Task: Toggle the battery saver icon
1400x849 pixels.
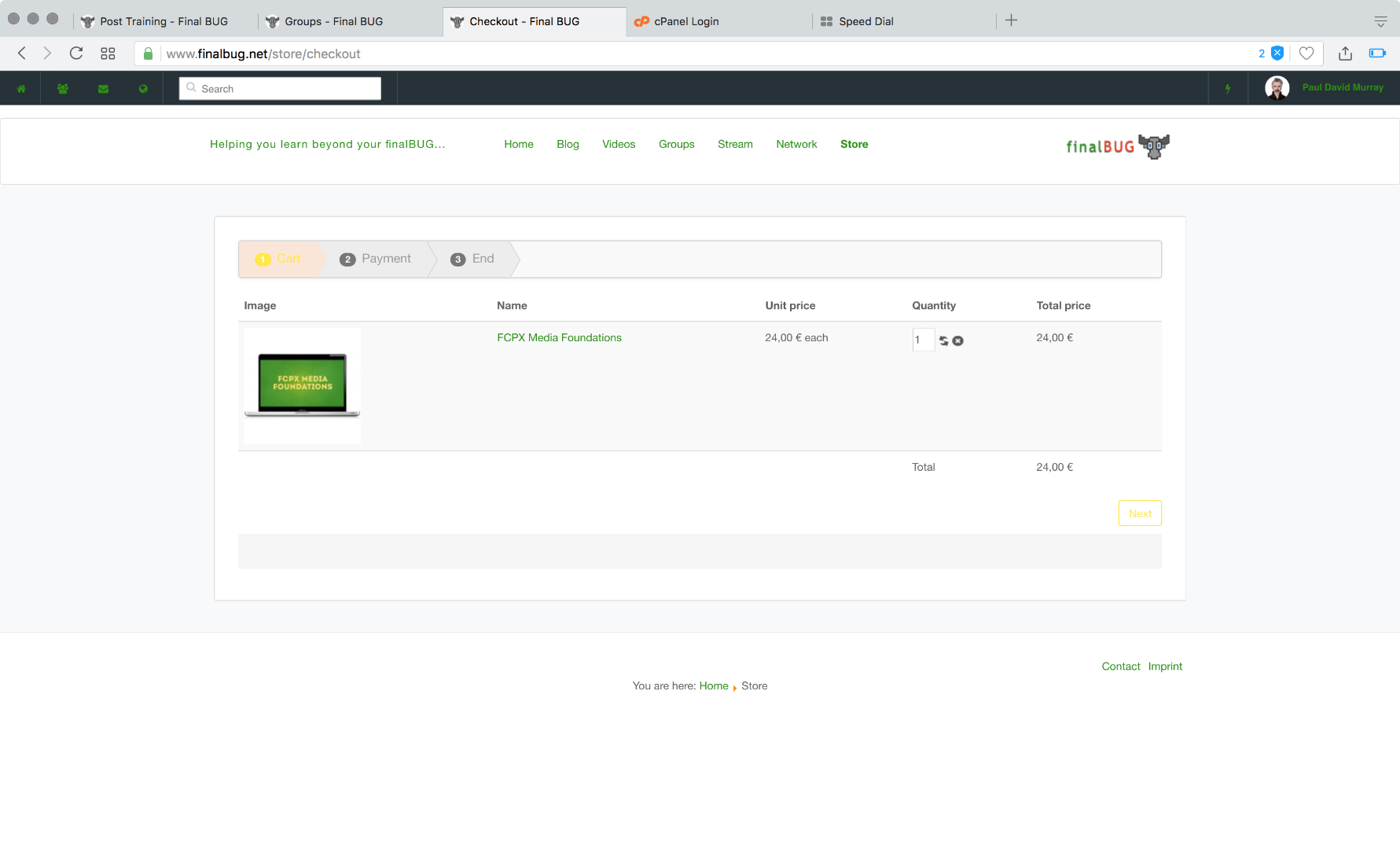Action: tap(1377, 53)
